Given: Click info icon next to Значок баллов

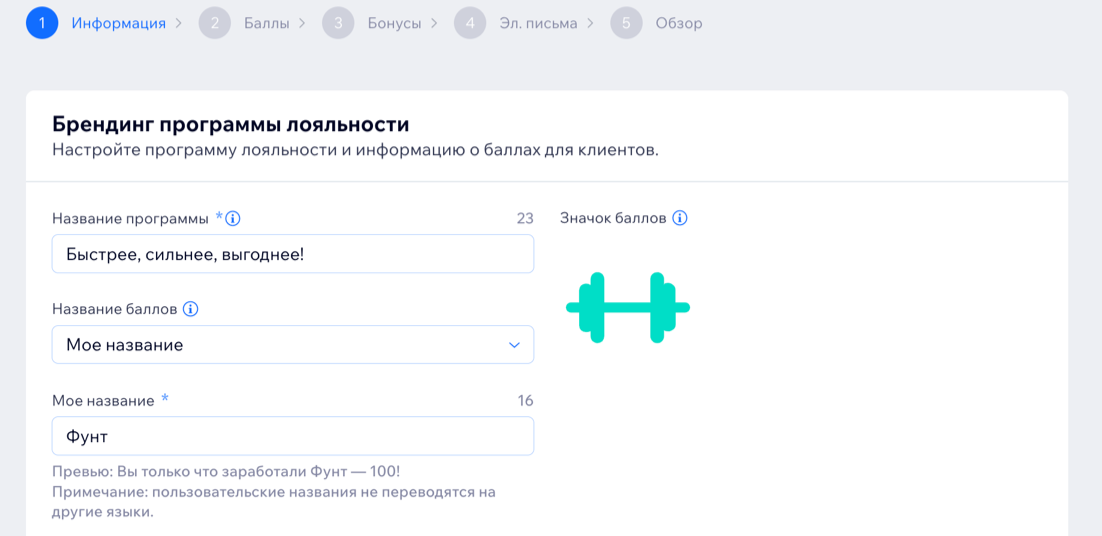Looking at the screenshot, I should (x=680, y=218).
